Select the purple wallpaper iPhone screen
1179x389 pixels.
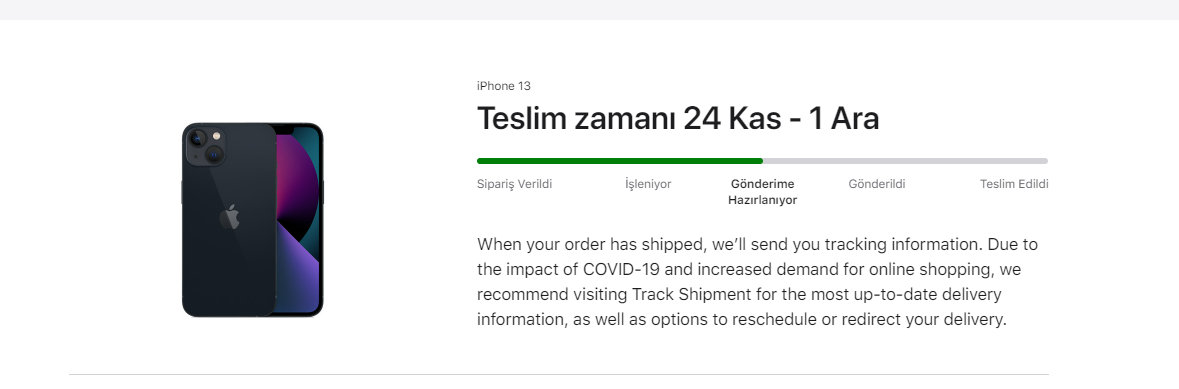click(299, 220)
